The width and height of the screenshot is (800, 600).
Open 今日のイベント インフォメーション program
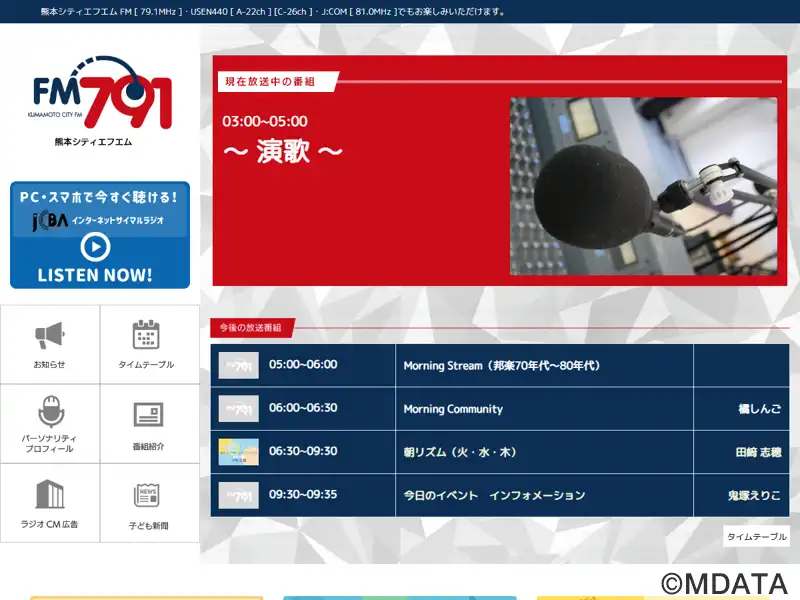pyautogui.click(x=494, y=495)
